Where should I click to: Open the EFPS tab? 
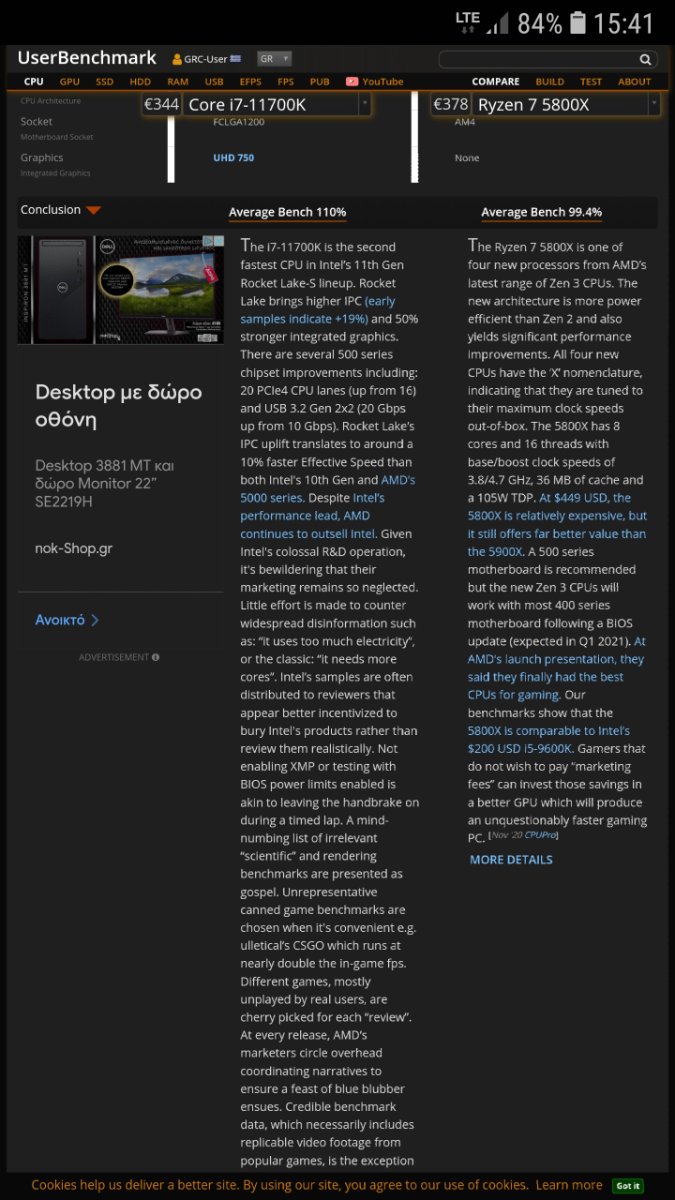[x=250, y=82]
